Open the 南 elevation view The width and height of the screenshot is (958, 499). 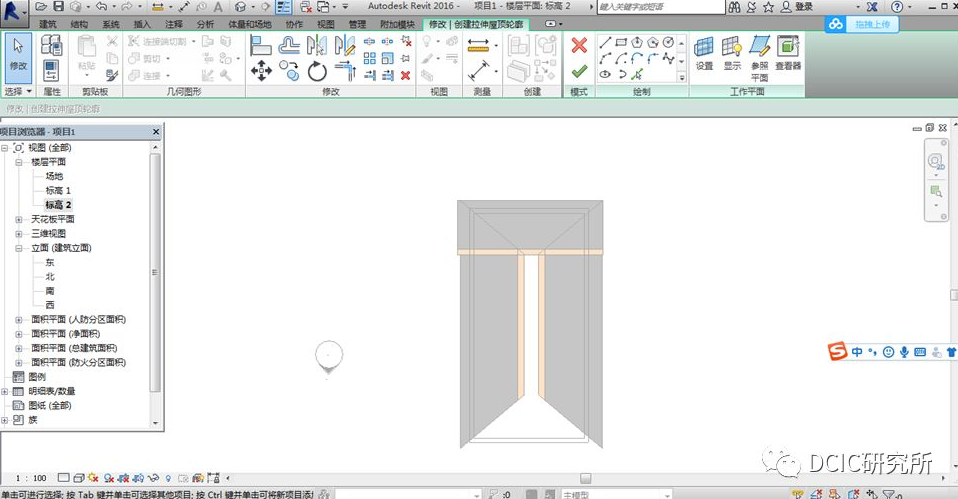click(49, 291)
